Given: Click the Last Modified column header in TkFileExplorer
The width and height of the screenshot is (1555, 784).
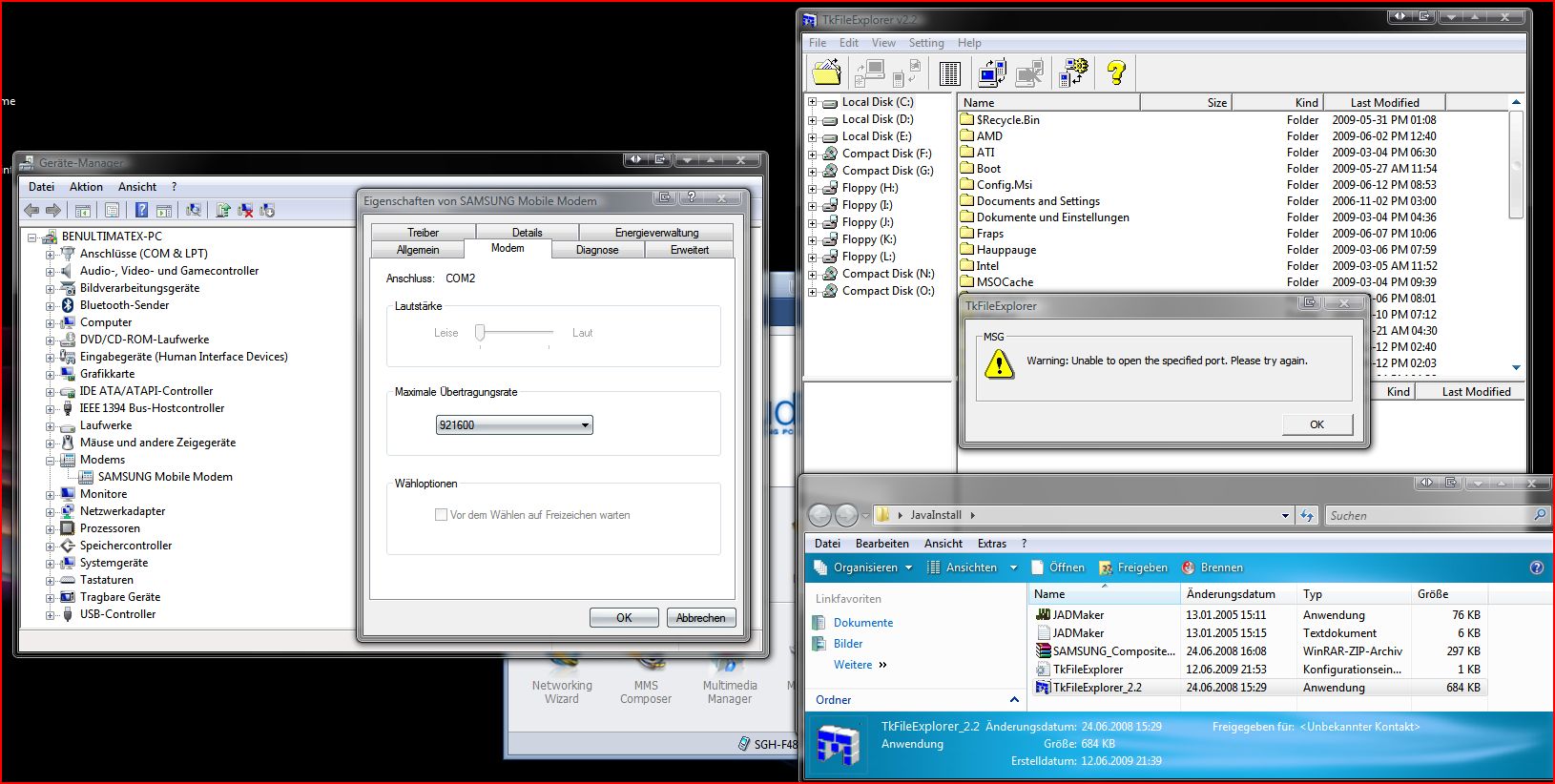Looking at the screenshot, I should coord(1384,102).
